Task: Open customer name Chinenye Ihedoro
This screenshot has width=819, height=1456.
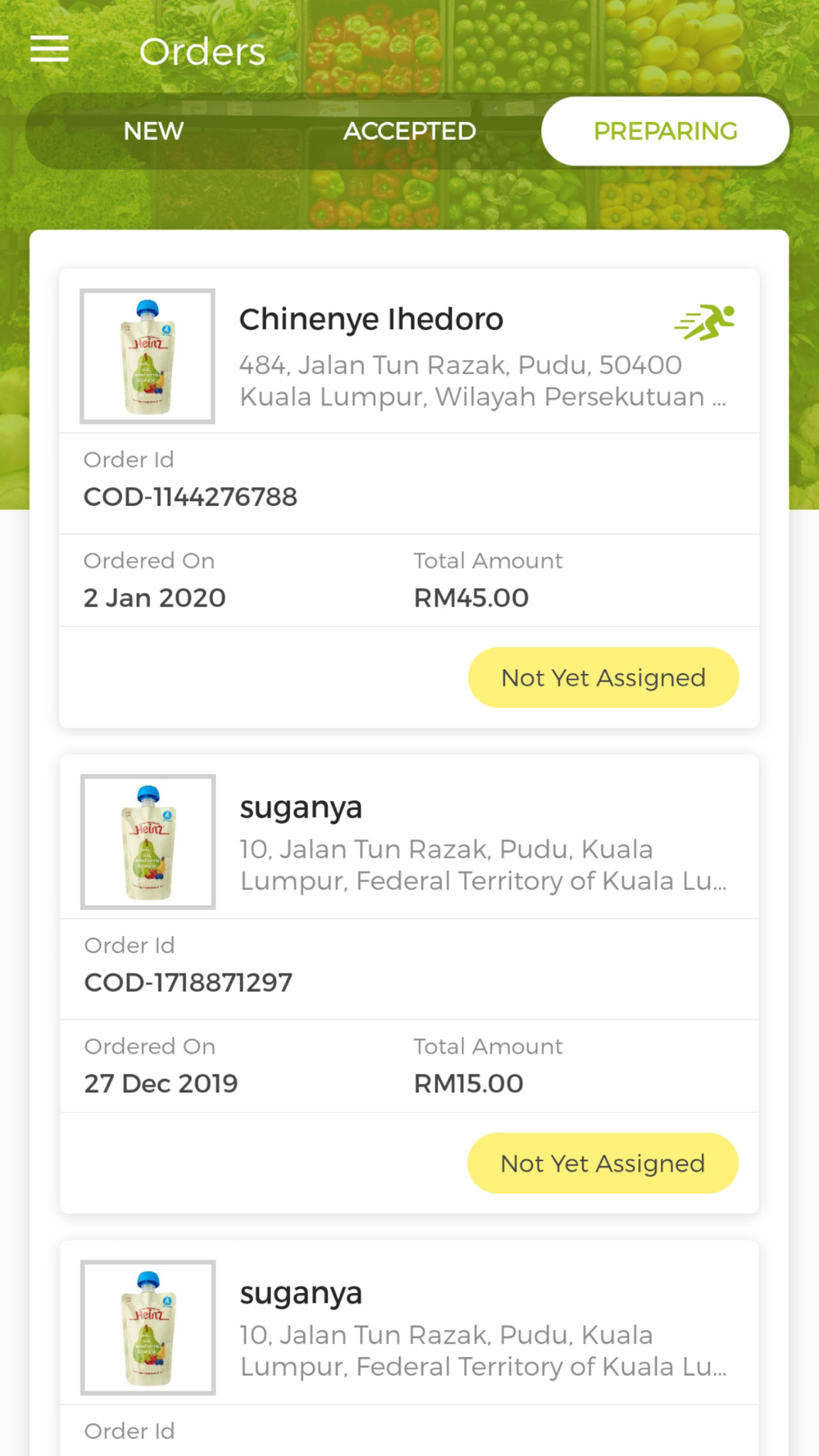Action: click(x=371, y=319)
